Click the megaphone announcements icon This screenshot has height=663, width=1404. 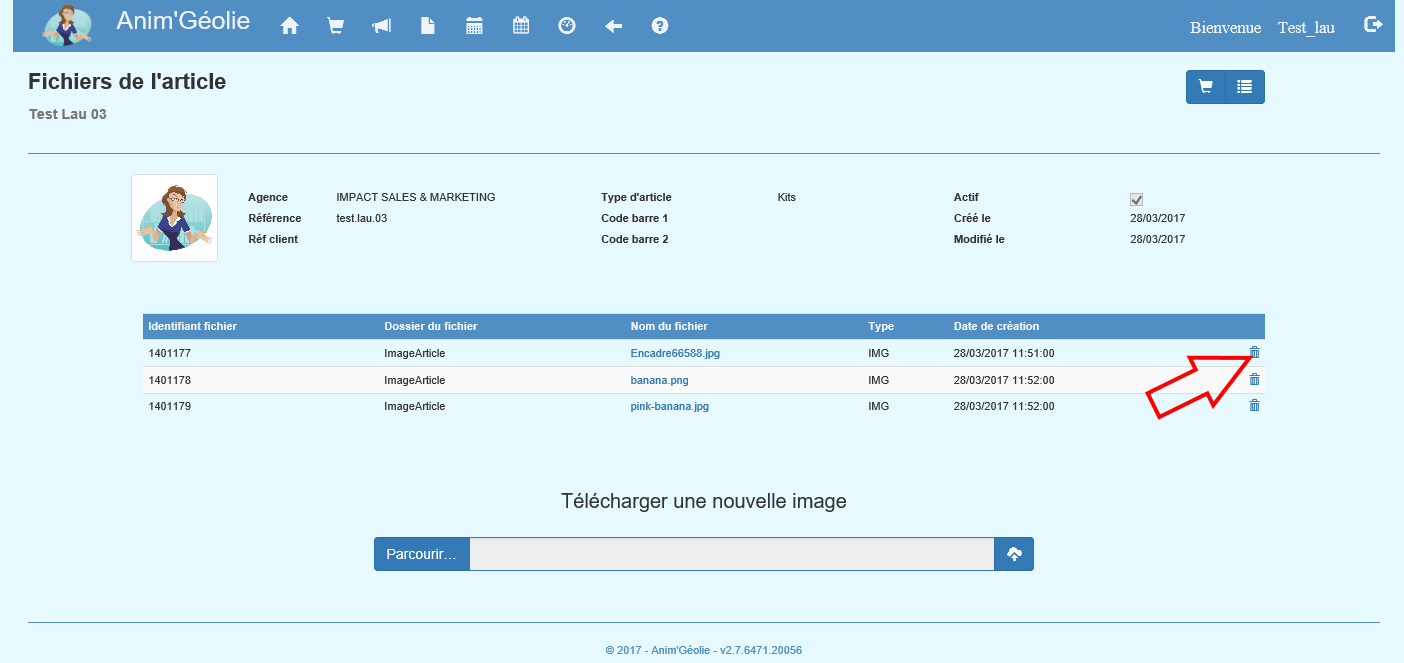(x=382, y=27)
